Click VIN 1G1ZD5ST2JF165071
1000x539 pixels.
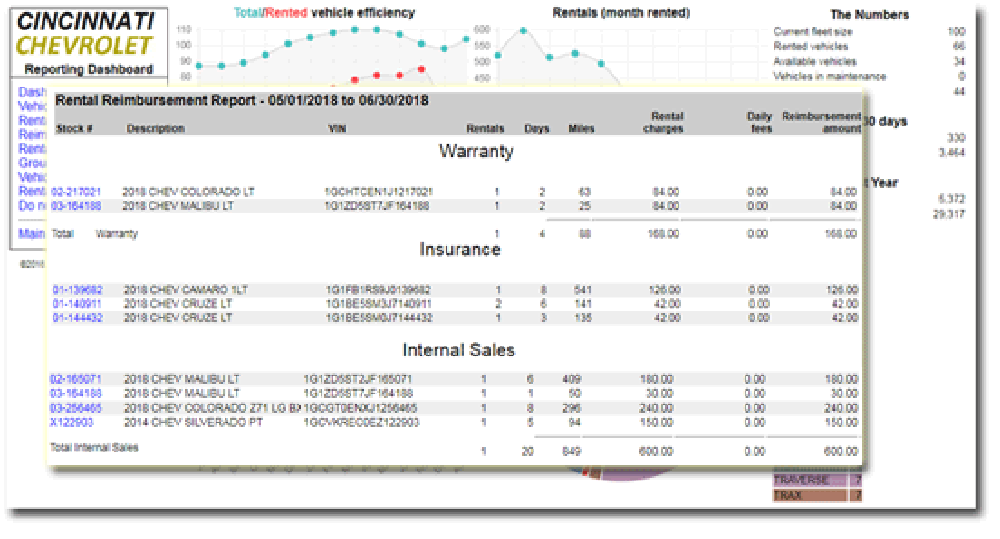358,380
